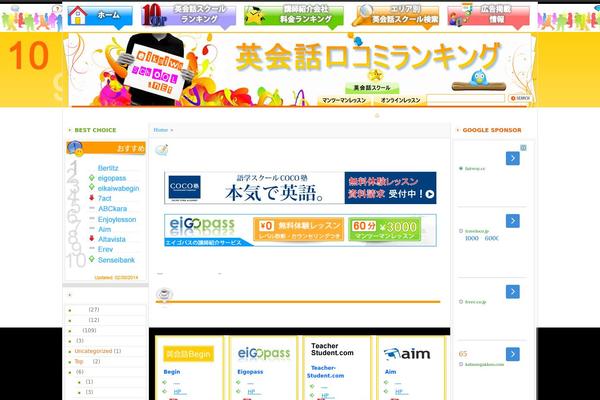Select the 英会話スクール search filter tab
Viewport: 600px width, 400px height.
(x=372, y=88)
